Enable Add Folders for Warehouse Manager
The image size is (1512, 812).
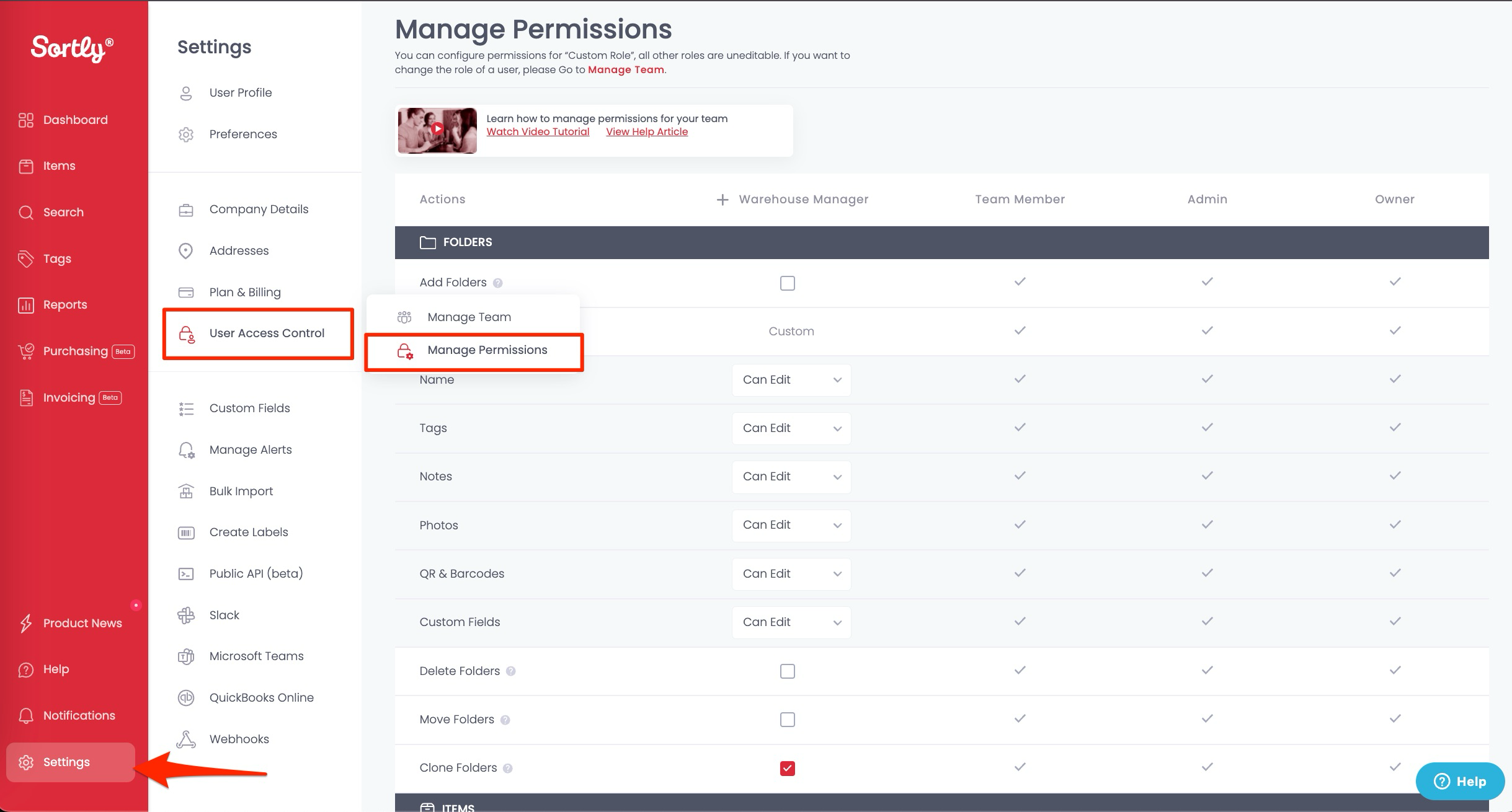pyautogui.click(x=787, y=283)
